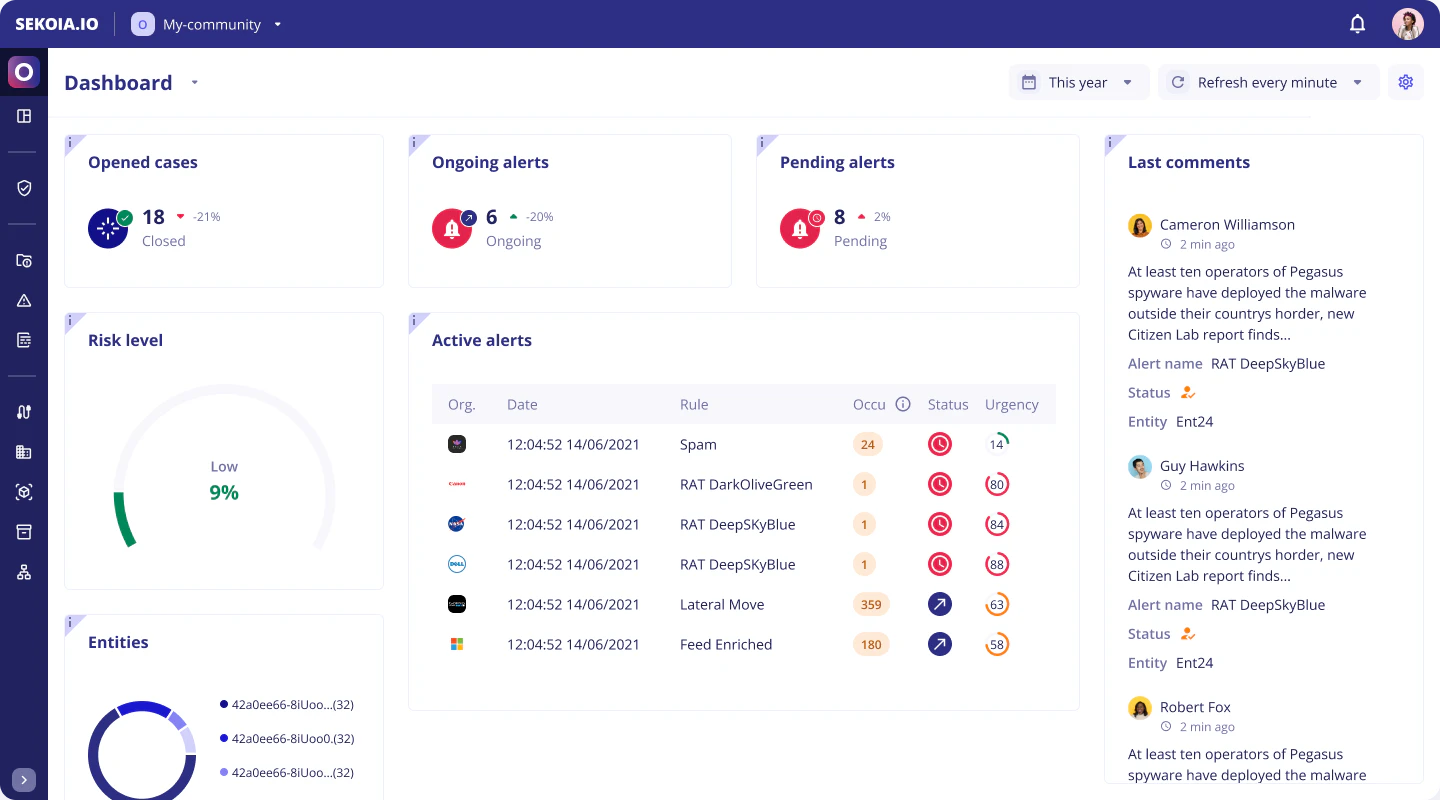The image size is (1440, 800).
Task: Click the urgency ring showing 80
Action: tap(997, 484)
